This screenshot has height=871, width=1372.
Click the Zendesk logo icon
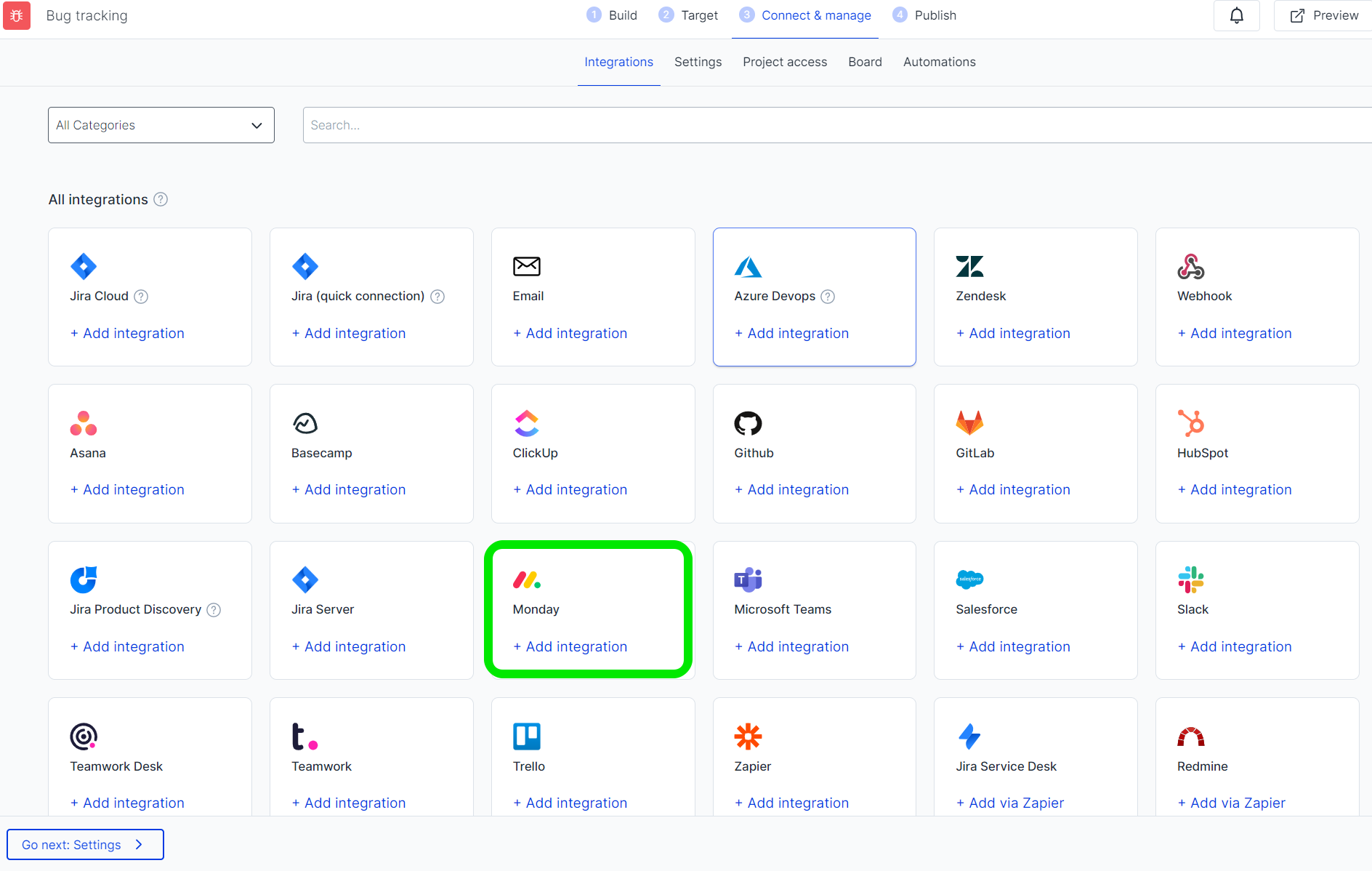(969, 266)
